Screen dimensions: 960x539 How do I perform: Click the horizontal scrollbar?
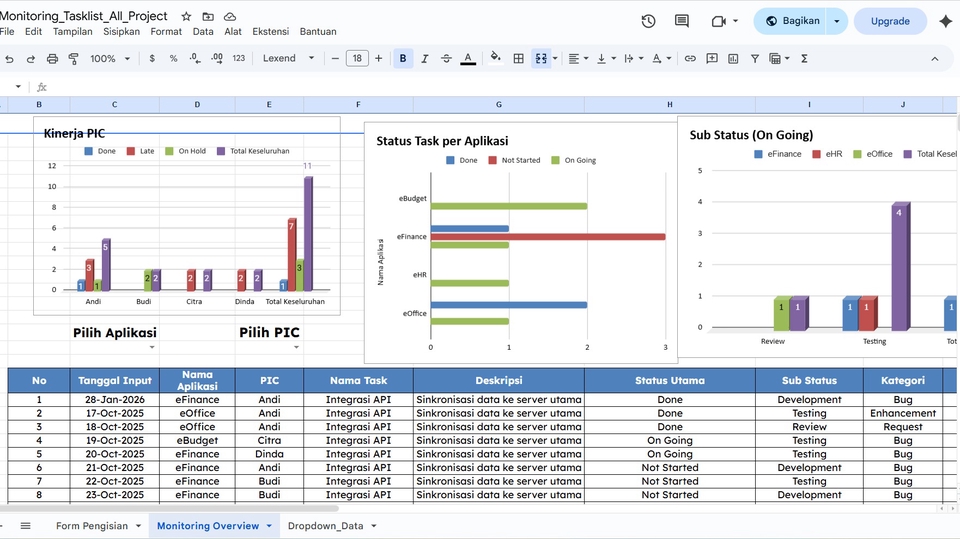169,508
